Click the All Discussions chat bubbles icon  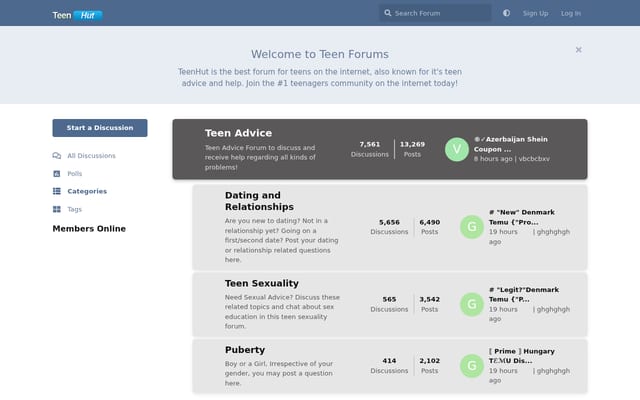[57, 156]
